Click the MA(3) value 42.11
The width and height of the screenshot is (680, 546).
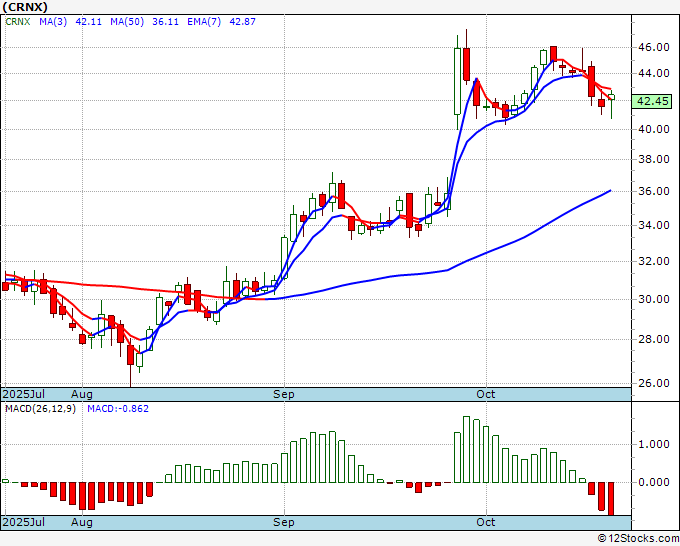(x=88, y=22)
